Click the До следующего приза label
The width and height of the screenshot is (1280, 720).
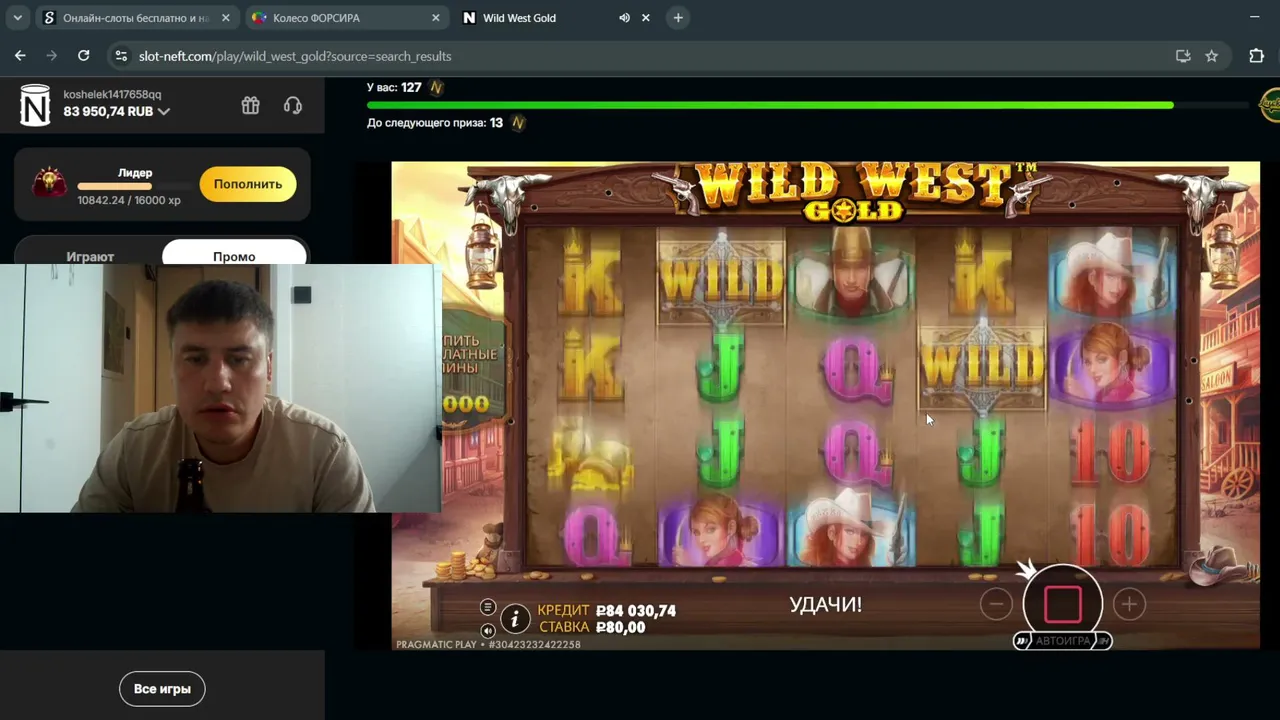point(426,123)
